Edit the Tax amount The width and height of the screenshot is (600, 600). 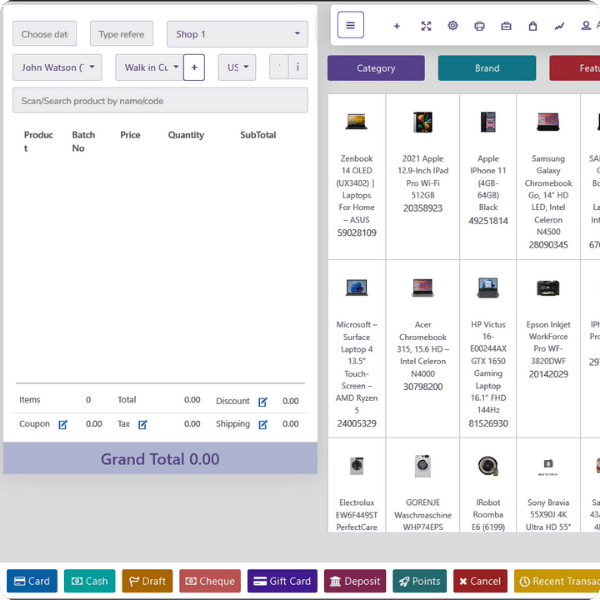click(x=143, y=425)
